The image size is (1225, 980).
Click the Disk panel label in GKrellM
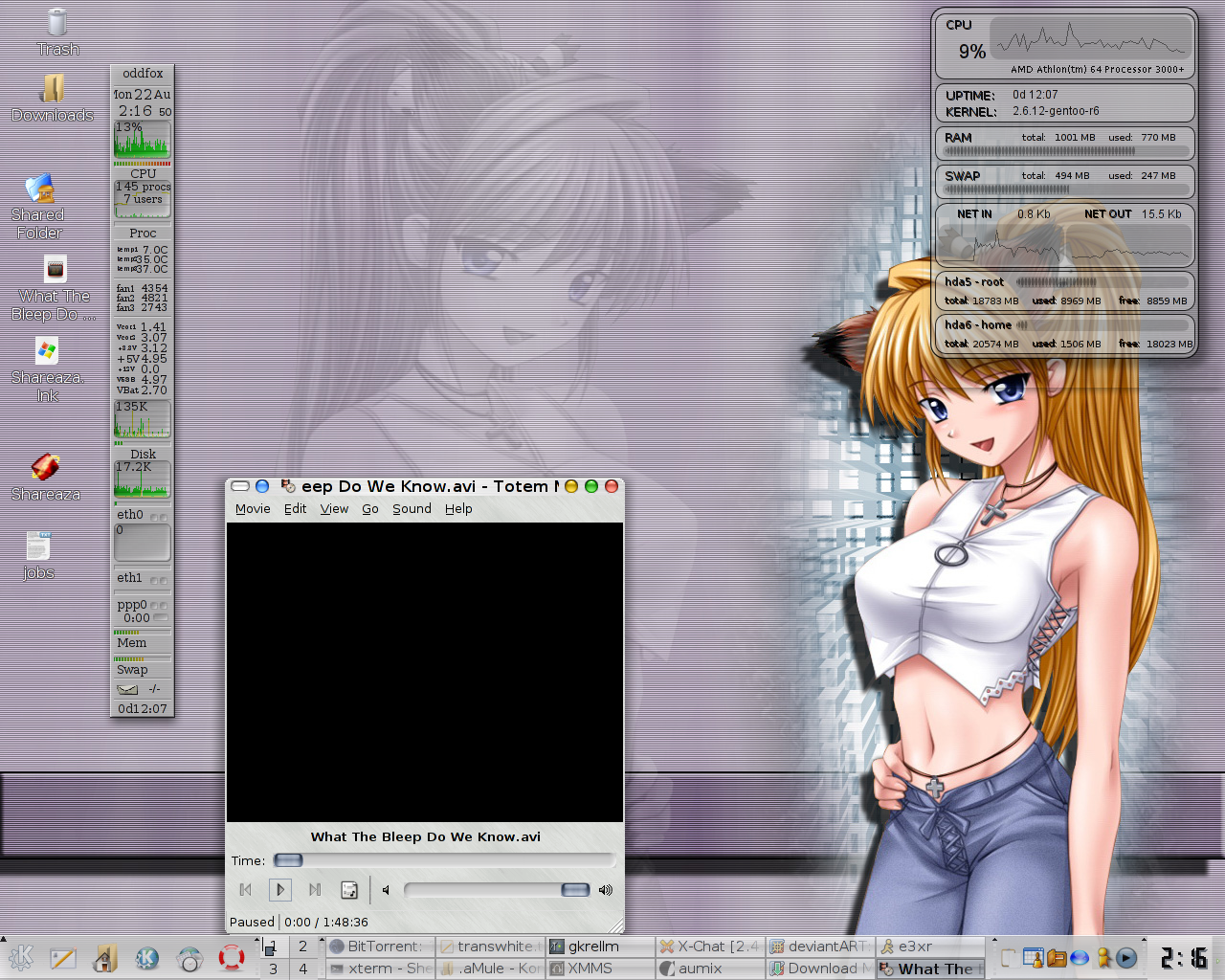tap(143, 454)
